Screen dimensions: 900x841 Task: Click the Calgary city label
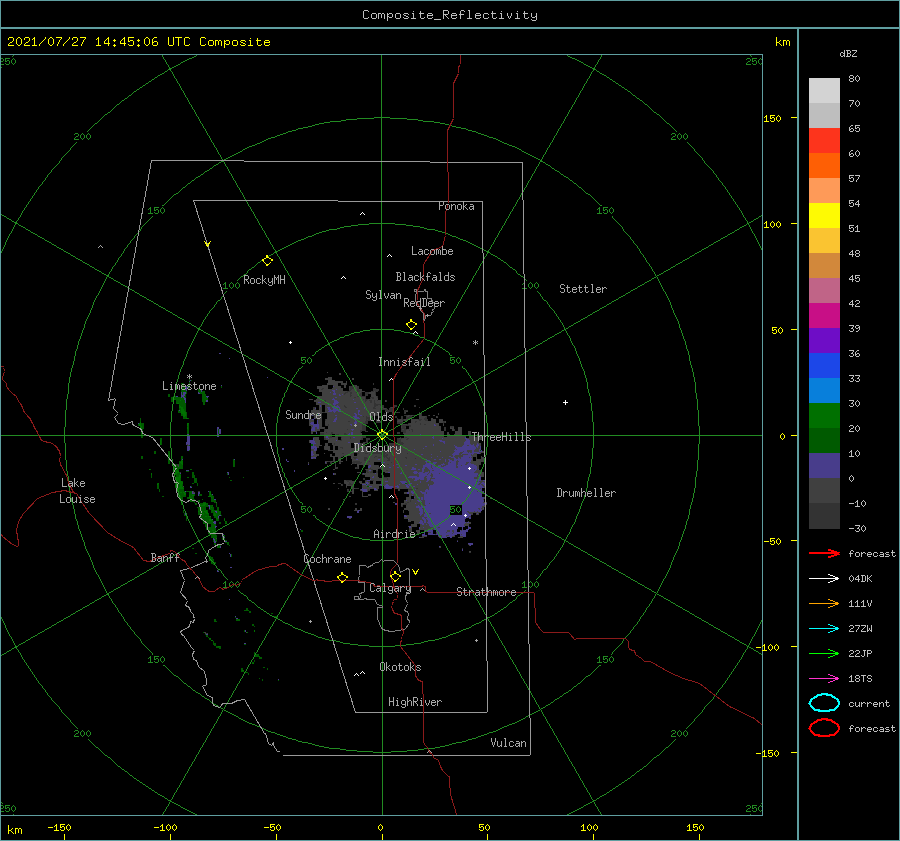click(x=390, y=588)
